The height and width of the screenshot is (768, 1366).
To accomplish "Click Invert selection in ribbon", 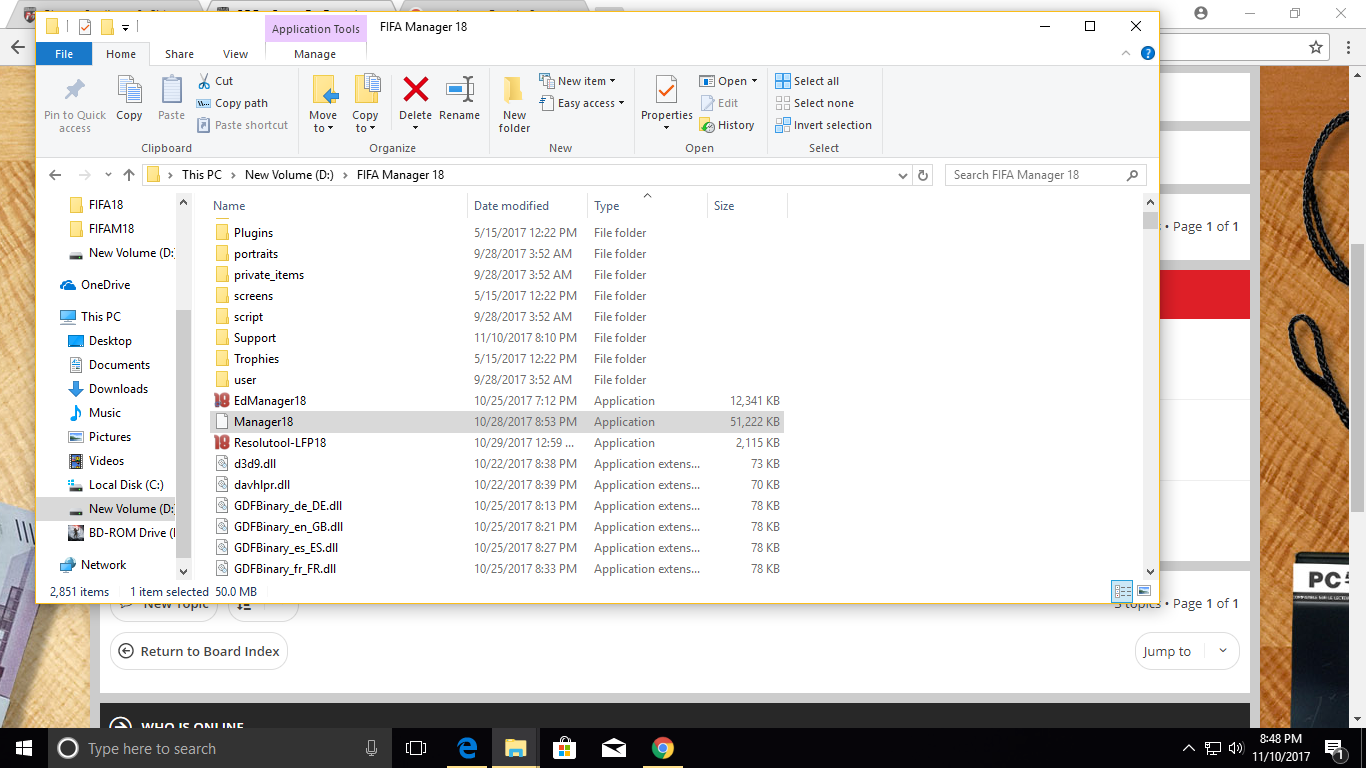I will (823, 125).
